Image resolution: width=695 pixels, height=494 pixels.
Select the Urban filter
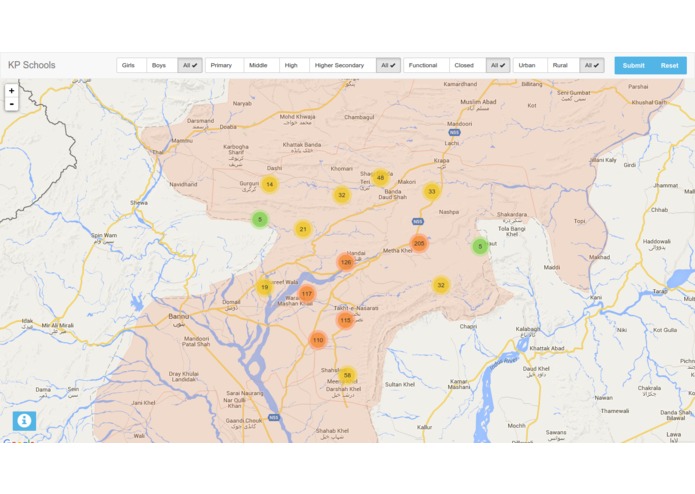point(530,65)
